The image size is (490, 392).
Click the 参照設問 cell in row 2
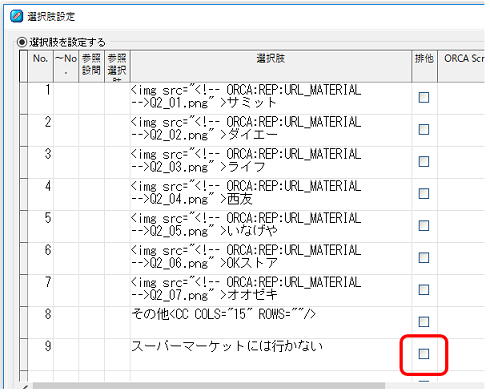click(x=92, y=130)
